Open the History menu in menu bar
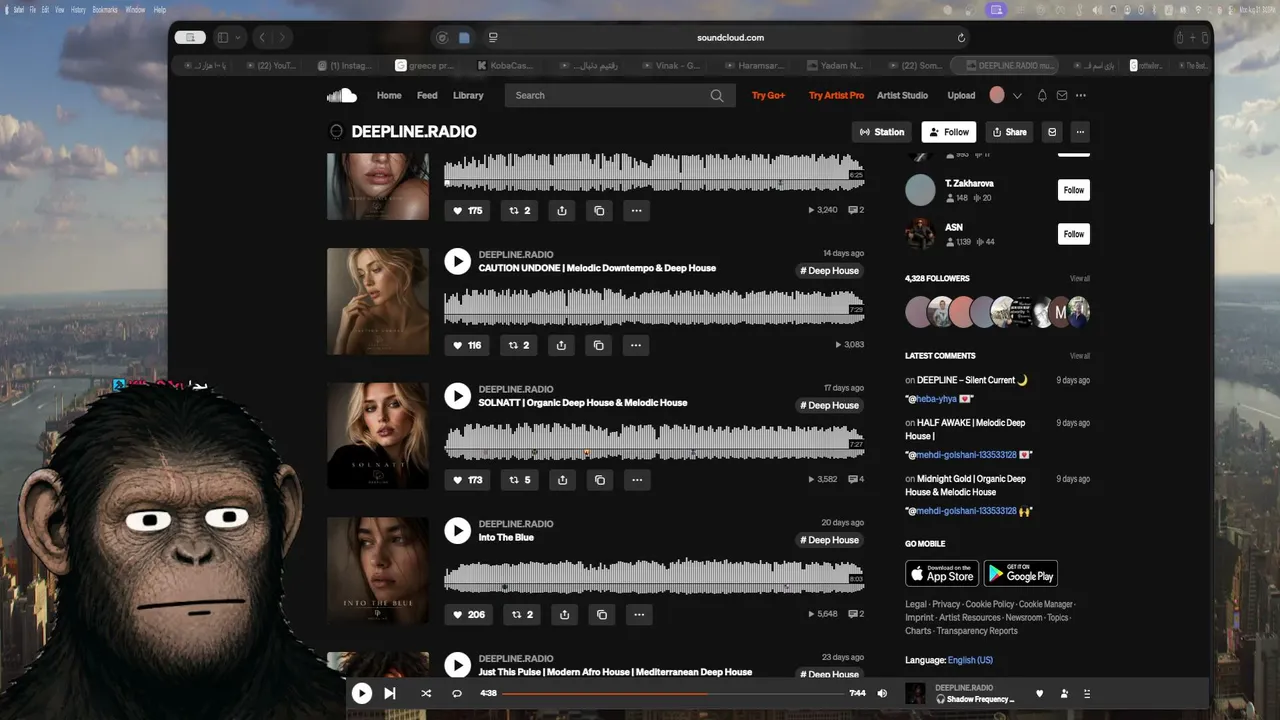The height and width of the screenshot is (720, 1280). pyautogui.click(x=78, y=9)
